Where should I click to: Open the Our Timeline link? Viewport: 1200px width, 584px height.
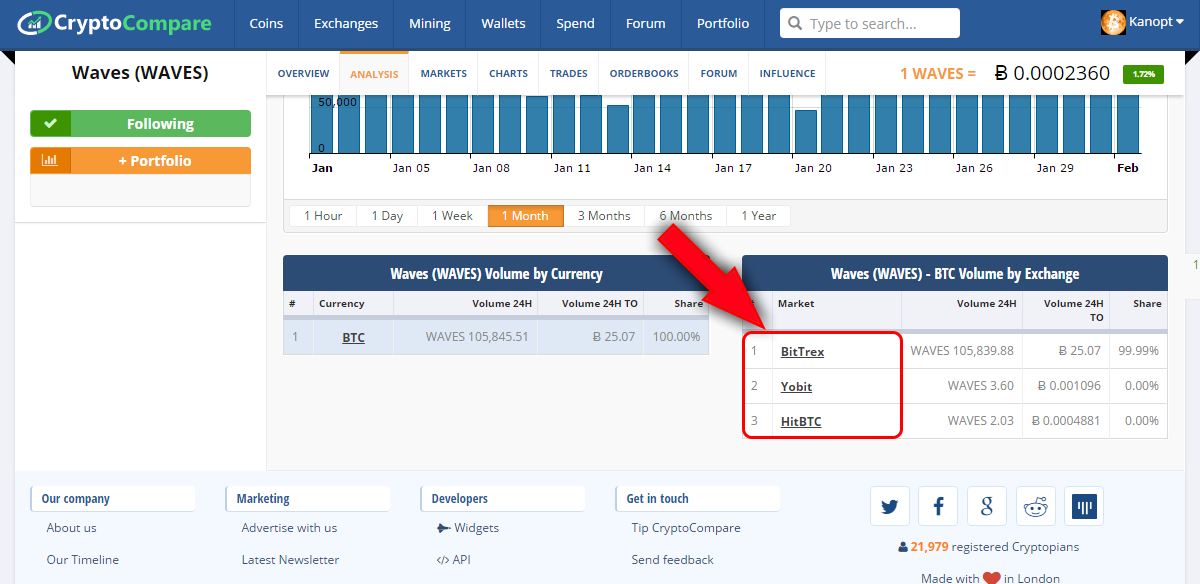coord(82,560)
